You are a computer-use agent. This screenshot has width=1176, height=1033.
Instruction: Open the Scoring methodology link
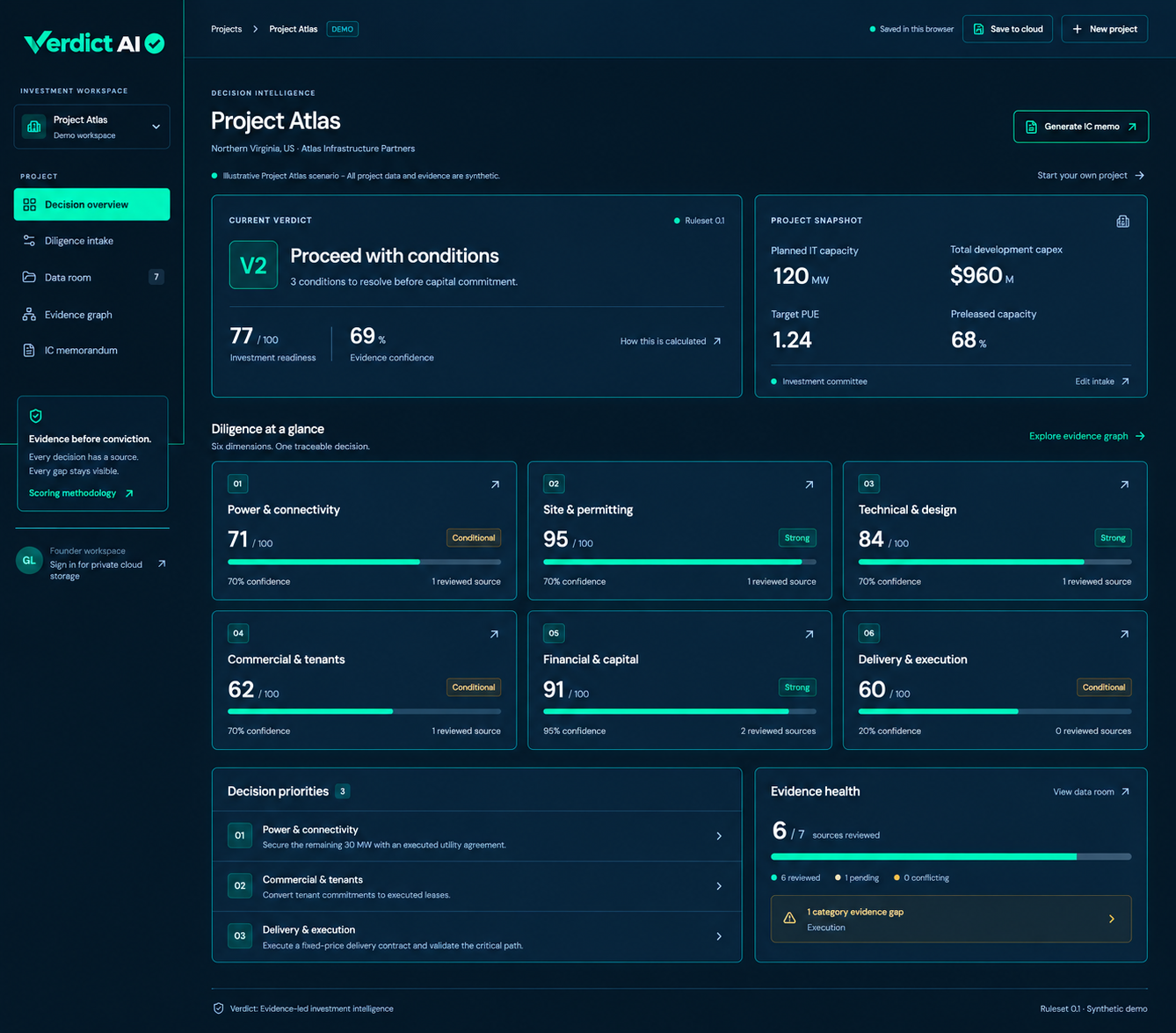pyautogui.click(x=81, y=493)
